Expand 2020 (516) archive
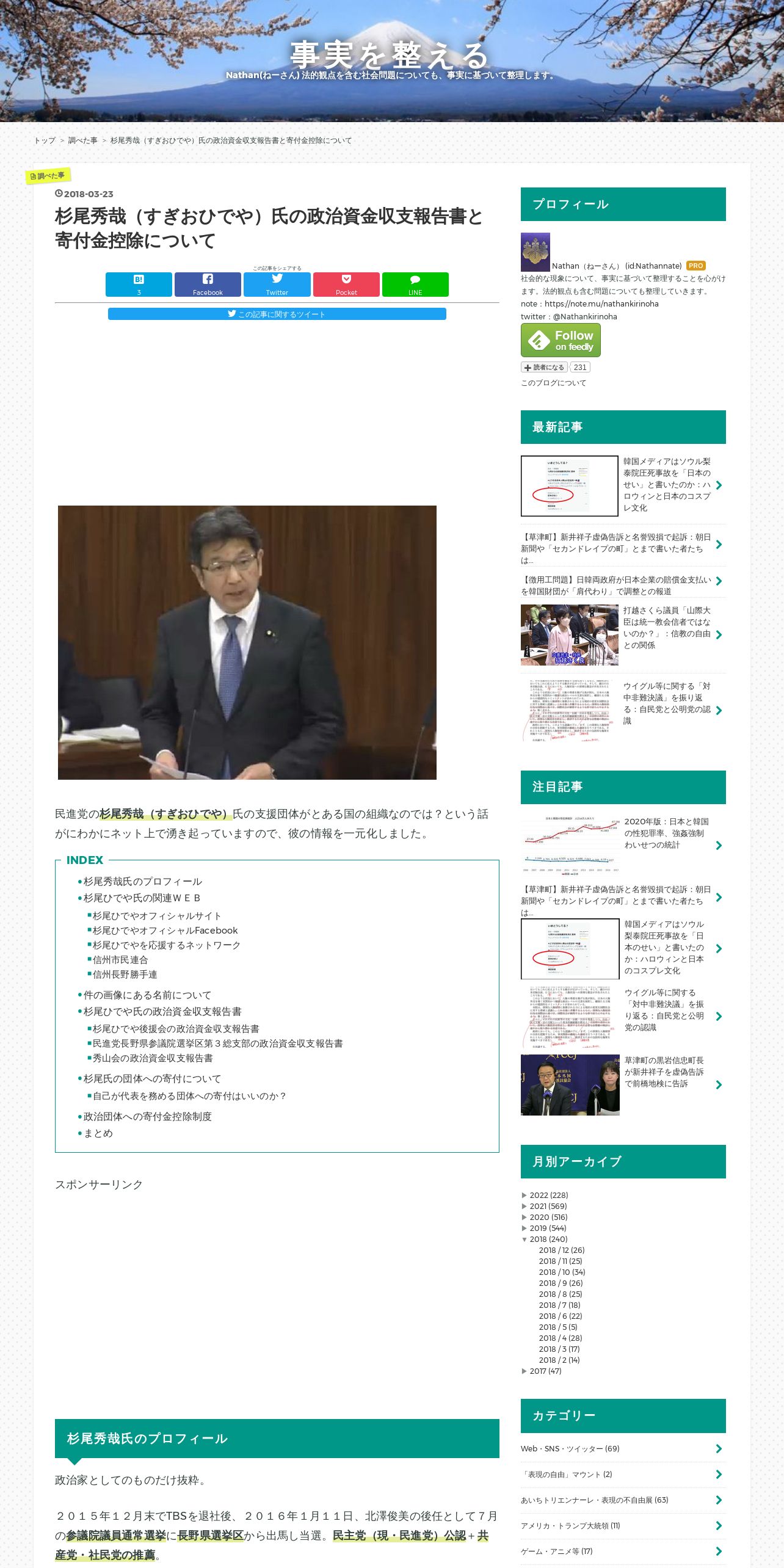 (524, 1218)
